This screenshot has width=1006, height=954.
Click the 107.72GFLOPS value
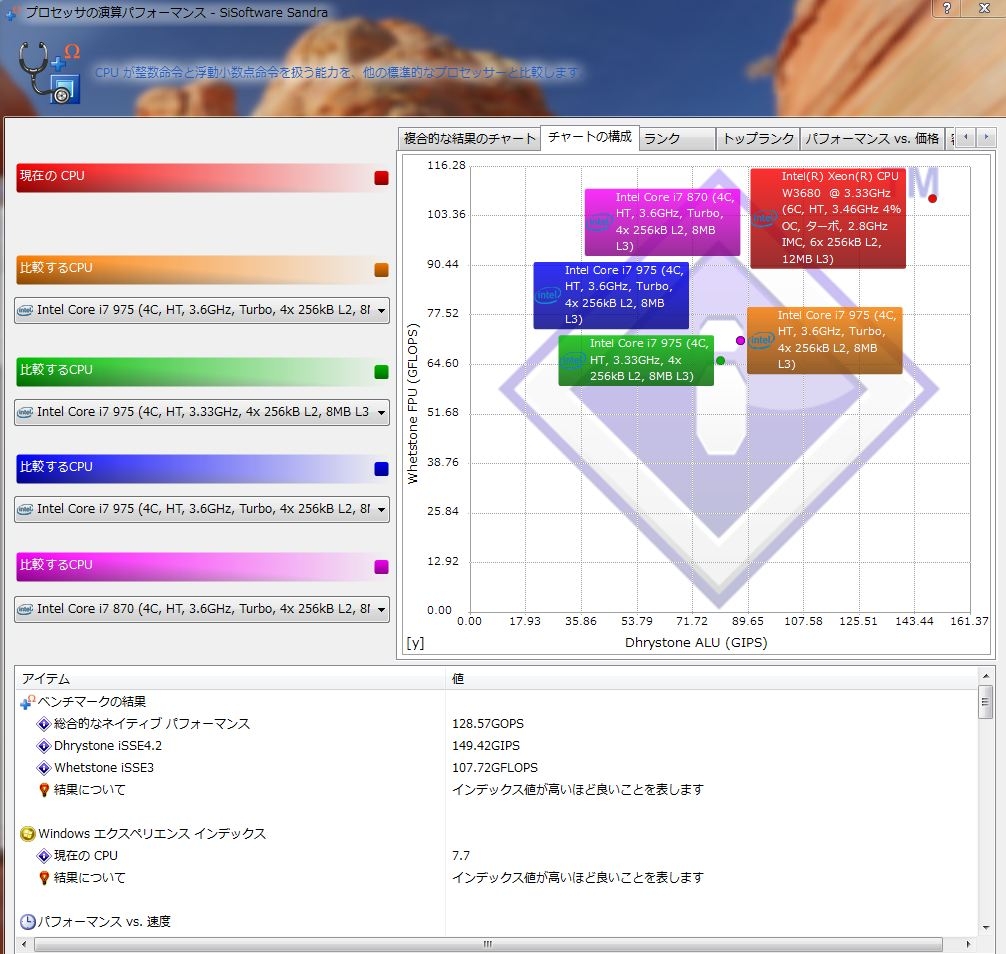[x=495, y=768]
